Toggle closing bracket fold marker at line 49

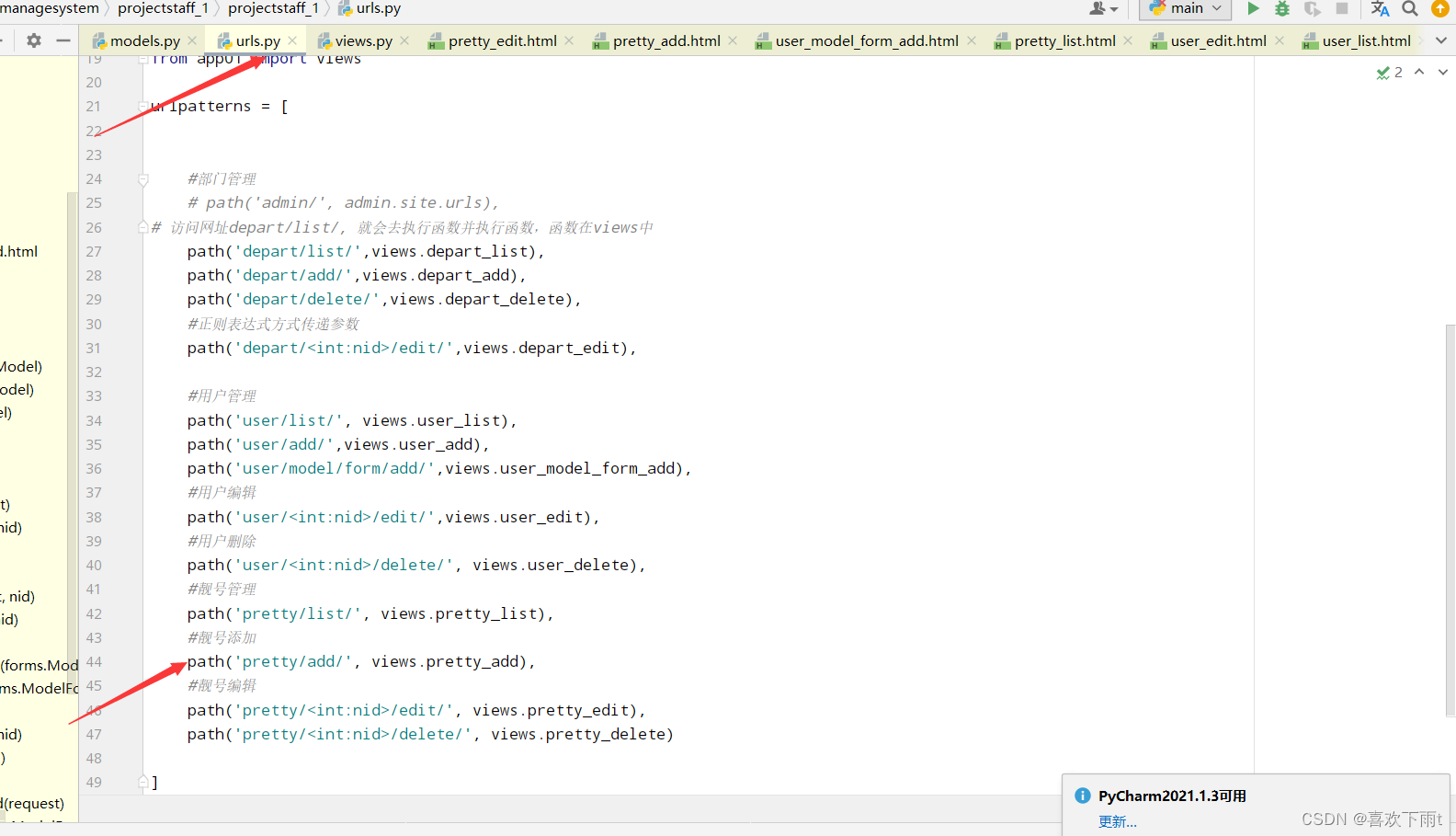coord(143,782)
